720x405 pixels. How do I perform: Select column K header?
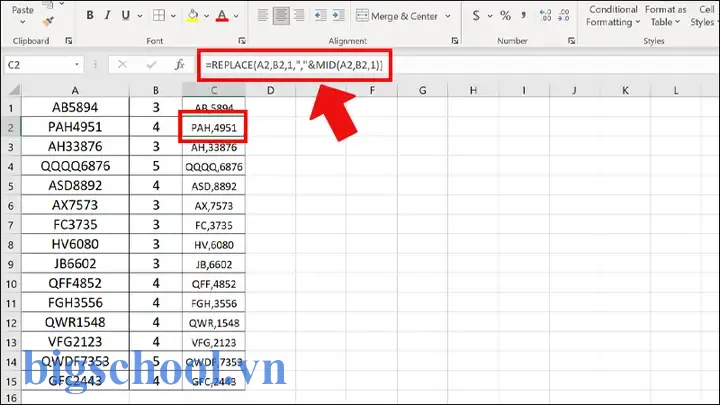(625, 90)
